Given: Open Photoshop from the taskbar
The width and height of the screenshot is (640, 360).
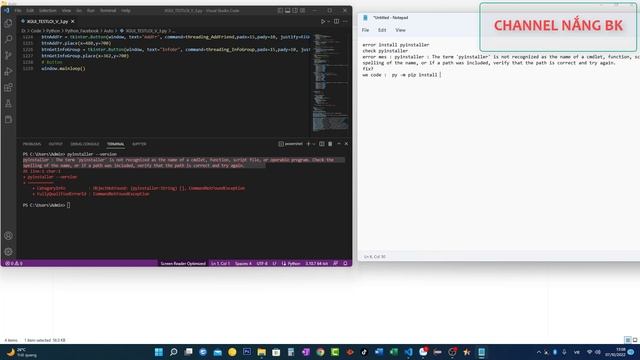Looking at the screenshot, I should pos(247,352).
